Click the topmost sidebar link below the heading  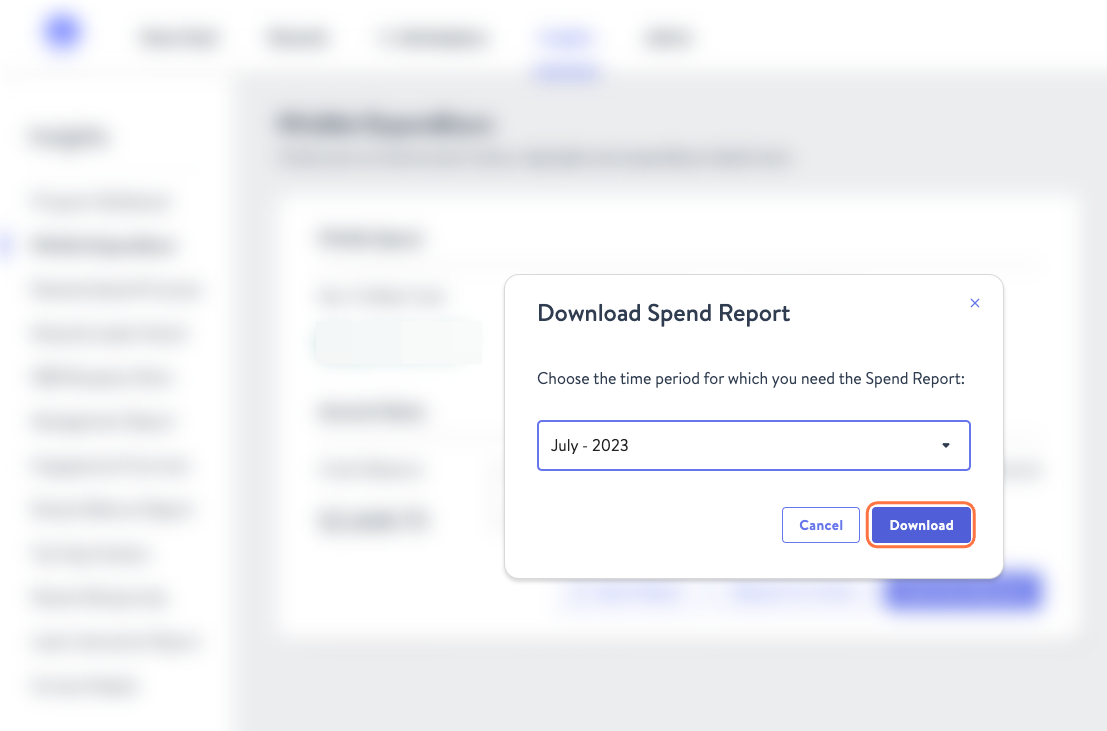97,201
